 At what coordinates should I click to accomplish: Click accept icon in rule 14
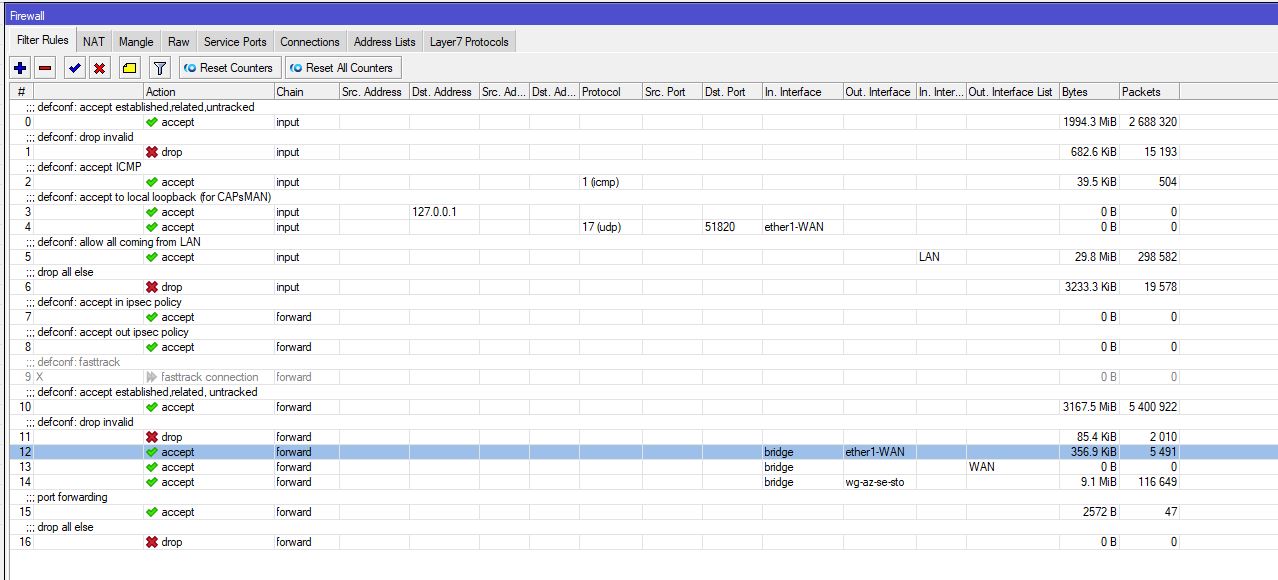click(x=152, y=482)
